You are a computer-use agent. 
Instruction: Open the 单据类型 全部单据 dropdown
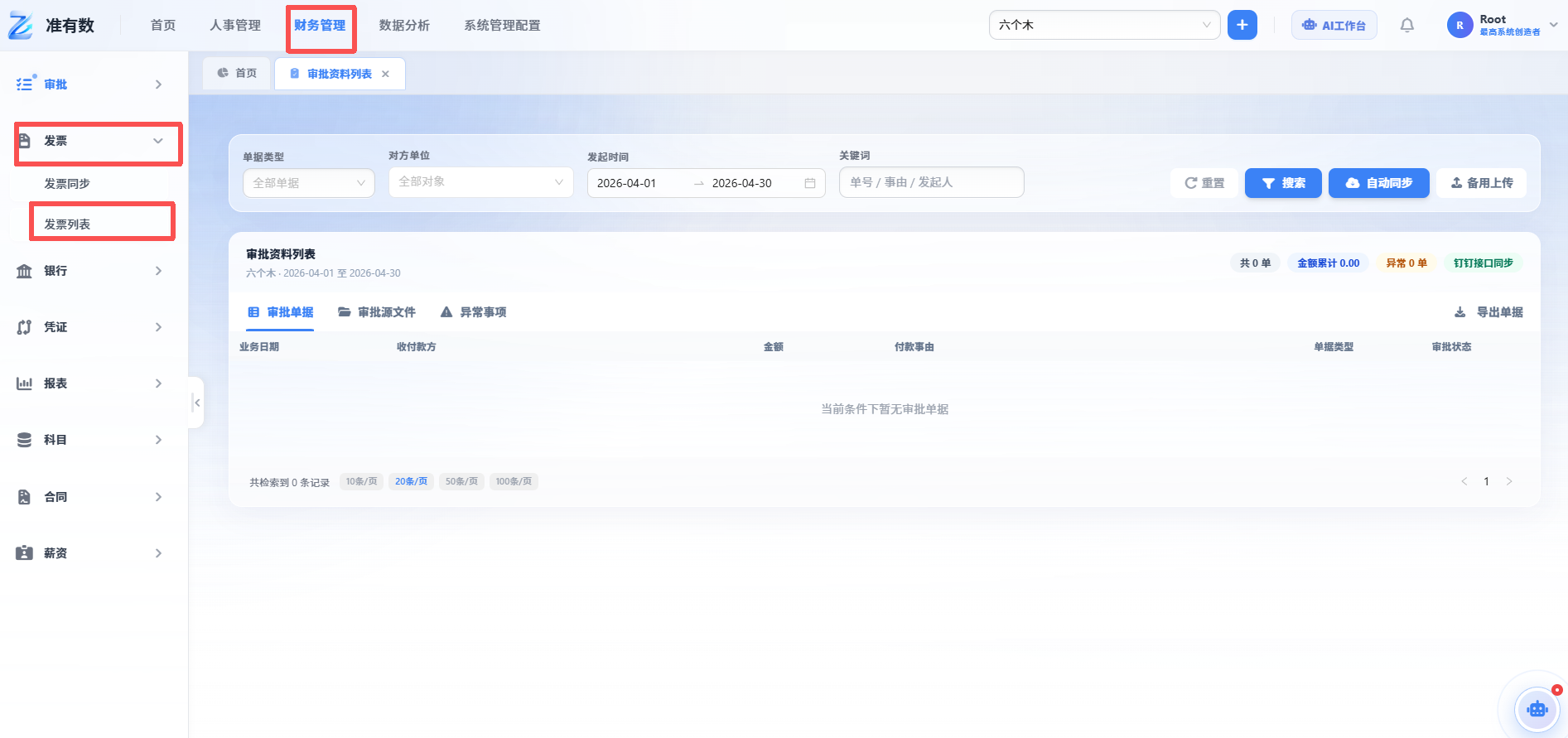[x=308, y=183]
